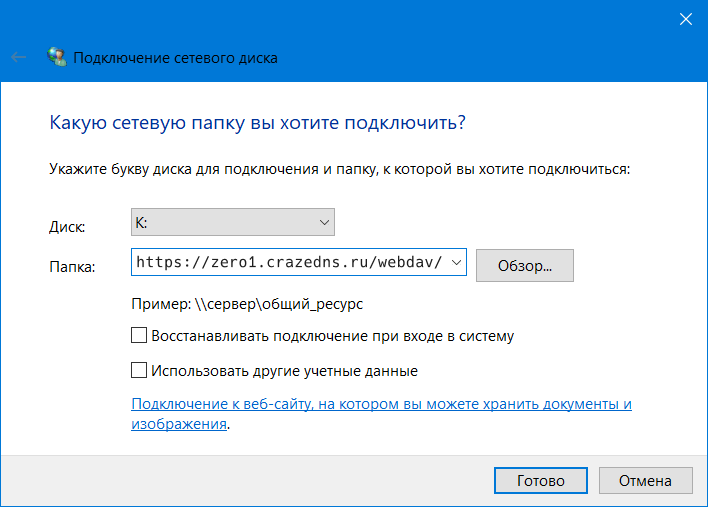Click the chevron arrow of the Диск combo box
The height and width of the screenshot is (507, 708).
coord(323,221)
